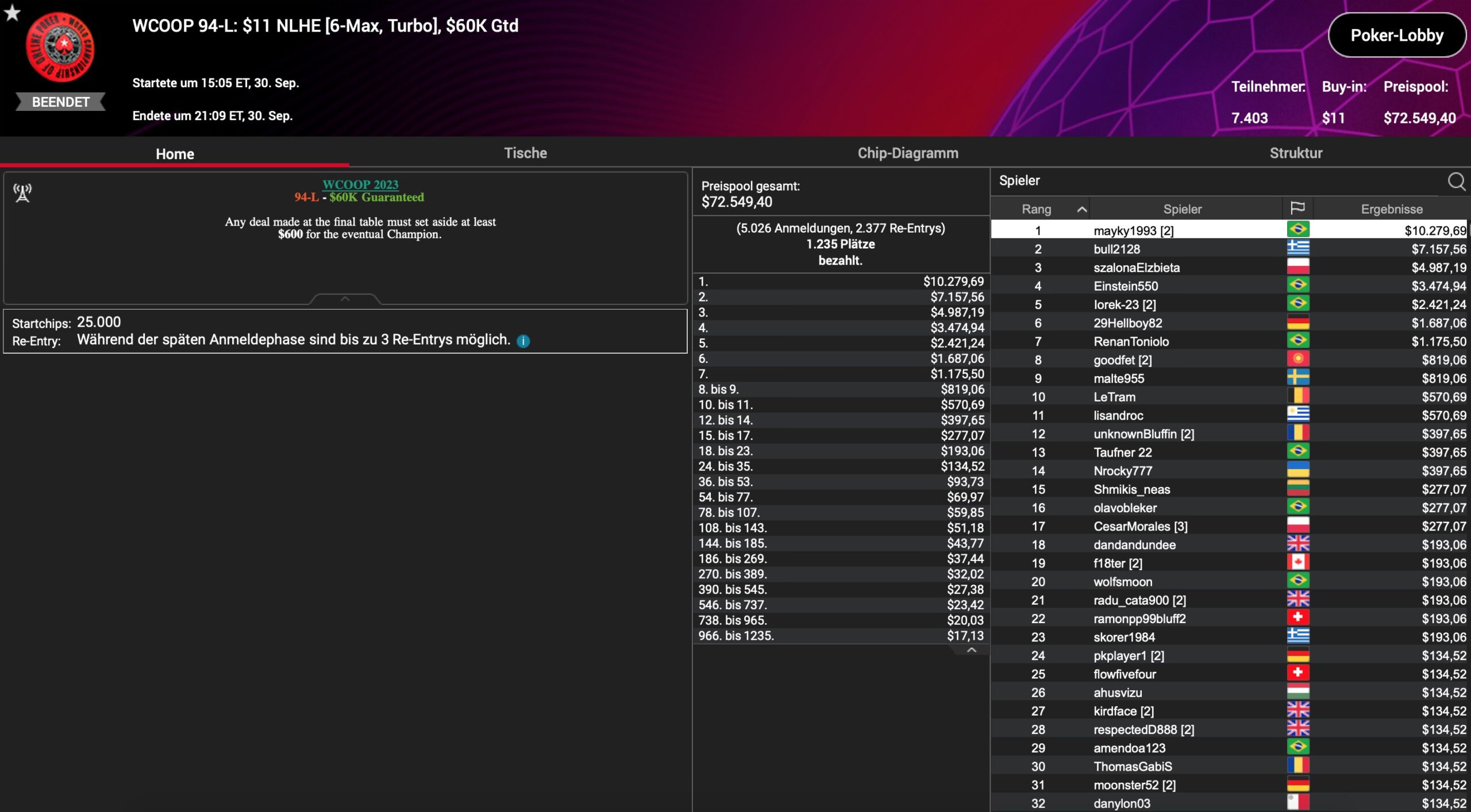Select player amendoa123 in the list
Viewport: 1471px width, 812px height.
point(1229,747)
